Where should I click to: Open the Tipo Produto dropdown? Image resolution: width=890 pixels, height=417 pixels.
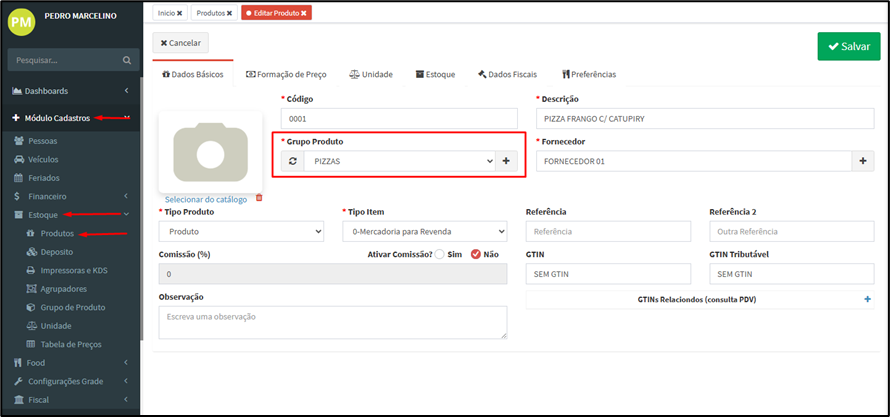click(241, 231)
